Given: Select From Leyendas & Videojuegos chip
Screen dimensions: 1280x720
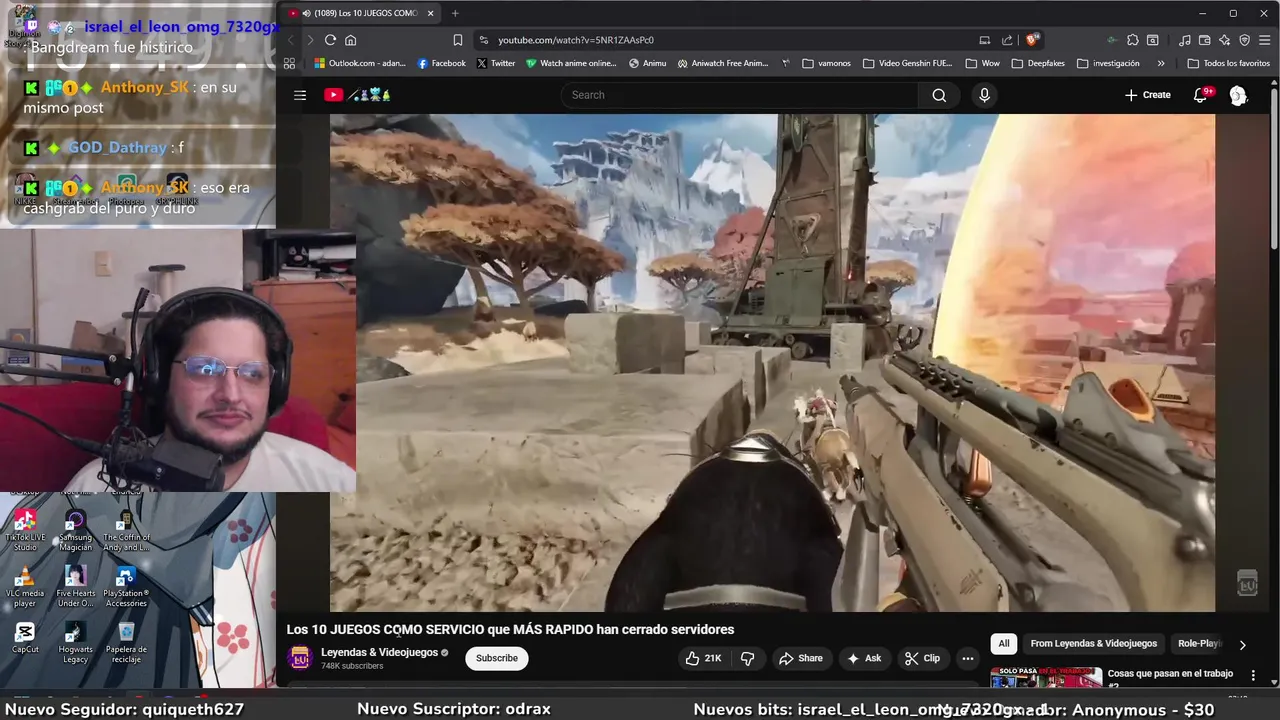Looking at the screenshot, I should point(1093,644).
